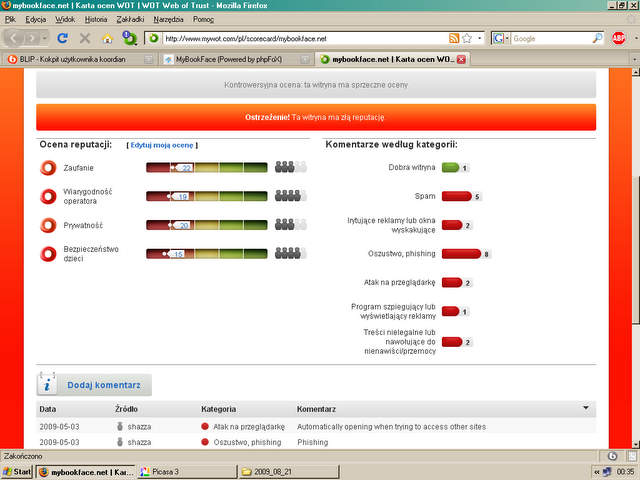
Task: Open the Plik menu
Action: point(10,19)
